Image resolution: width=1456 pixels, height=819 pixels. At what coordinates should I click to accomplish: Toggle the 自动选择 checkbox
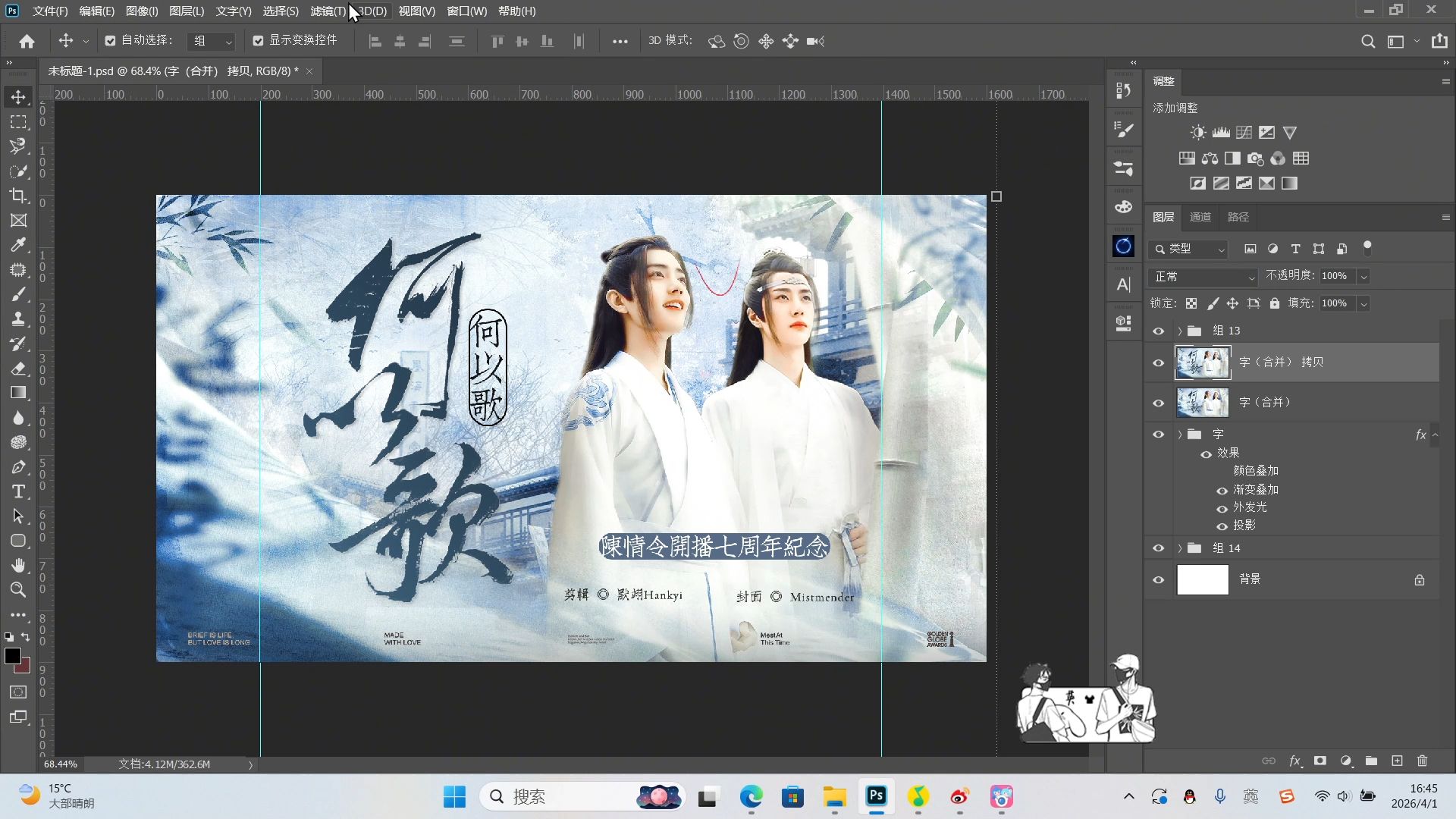click(x=111, y=41)
